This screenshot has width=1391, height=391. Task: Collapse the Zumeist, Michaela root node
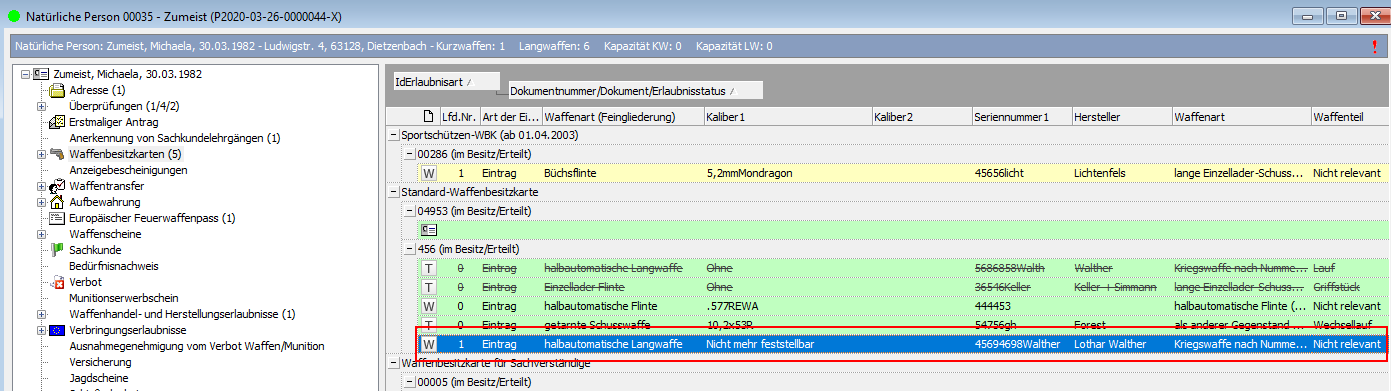pos(24,74)
